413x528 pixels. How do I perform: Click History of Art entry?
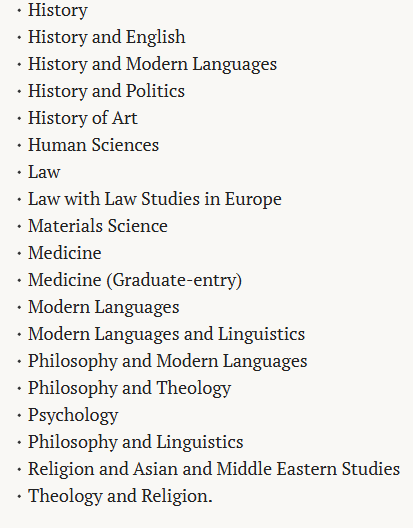coord(83,118)
